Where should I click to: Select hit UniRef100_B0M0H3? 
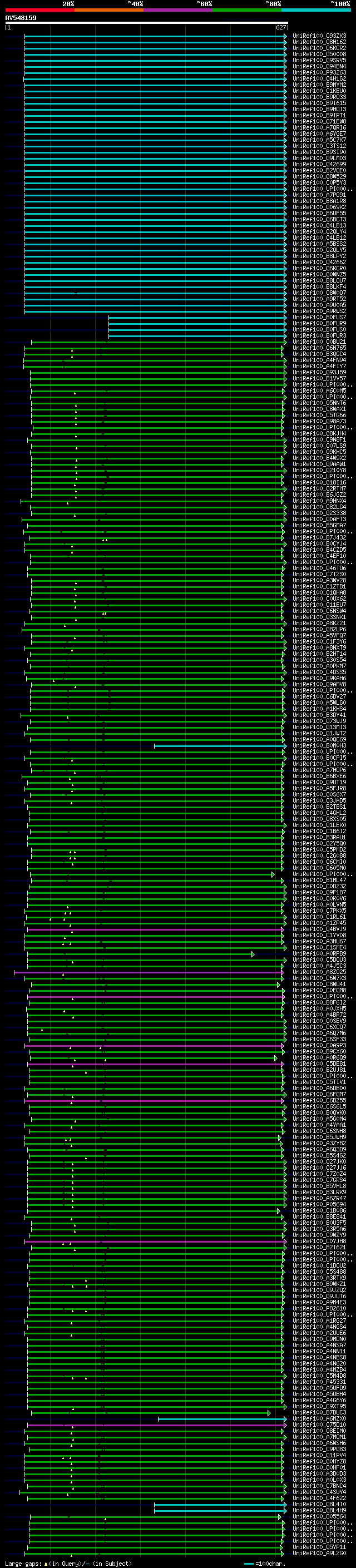319,745
